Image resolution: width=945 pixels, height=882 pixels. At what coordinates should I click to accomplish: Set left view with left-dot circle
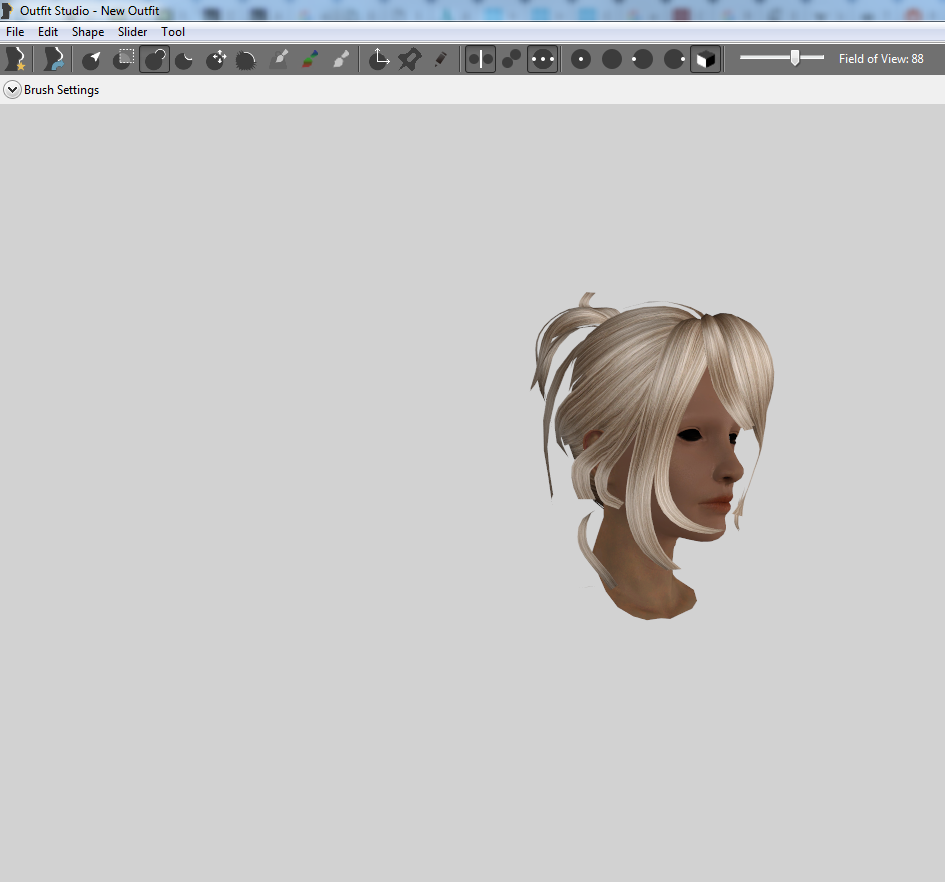pos(642,59)
